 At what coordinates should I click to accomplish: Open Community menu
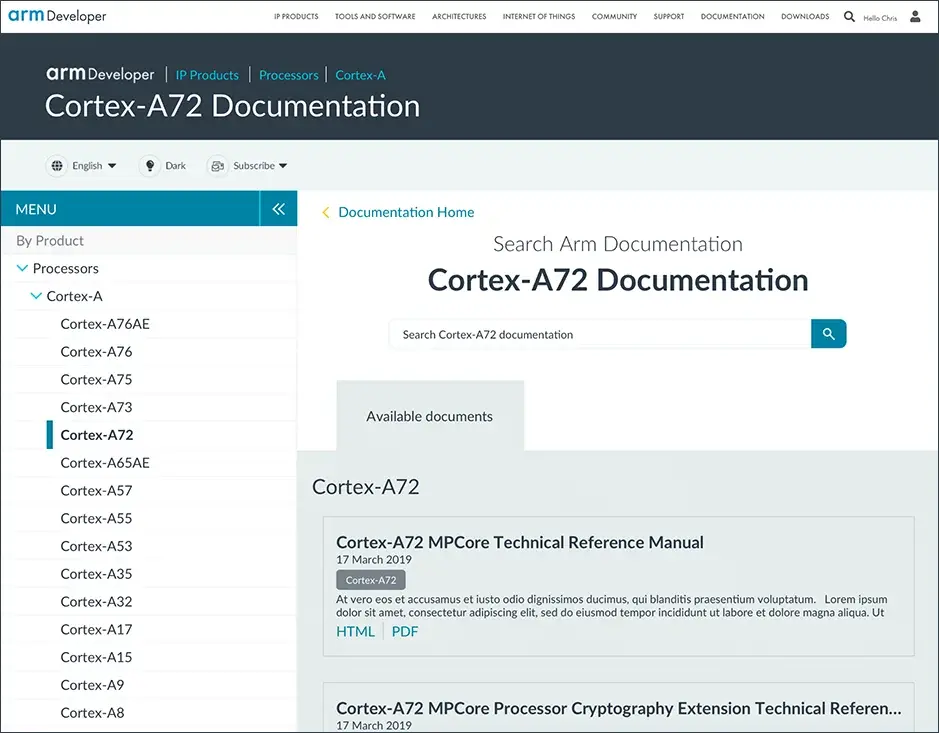[x=614, y=17]
